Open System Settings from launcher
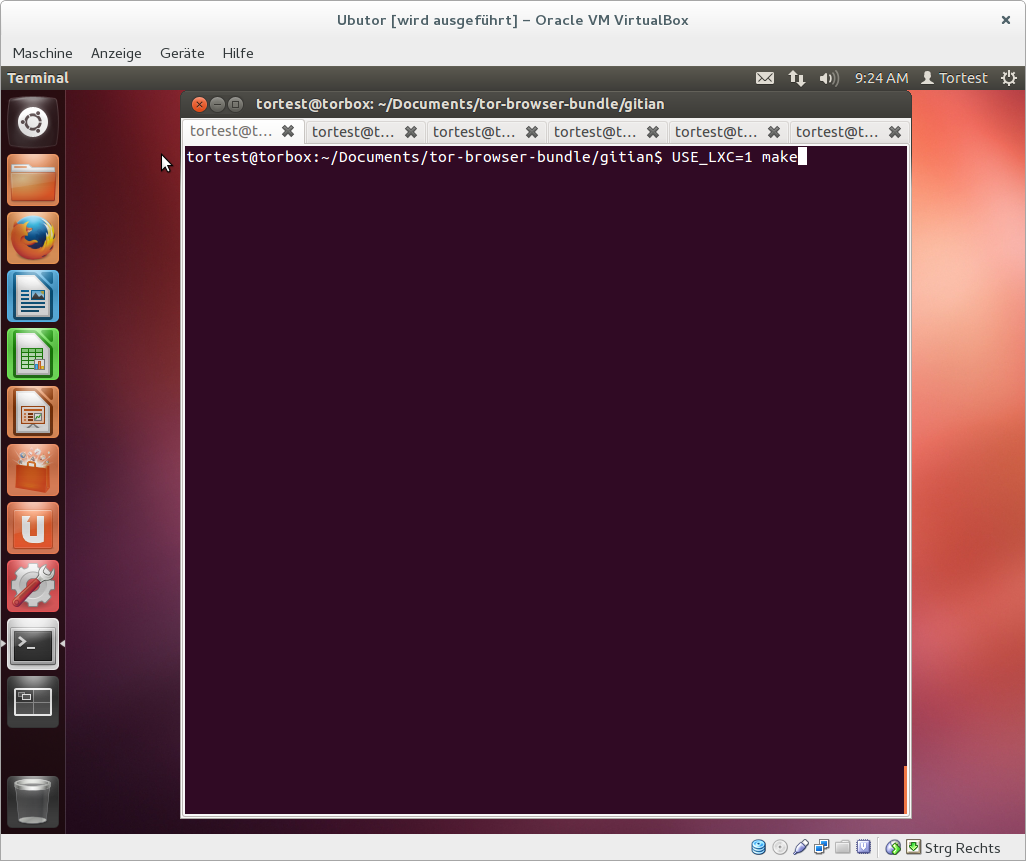This screenshot has width=1026, height=861. pos(33,586)
